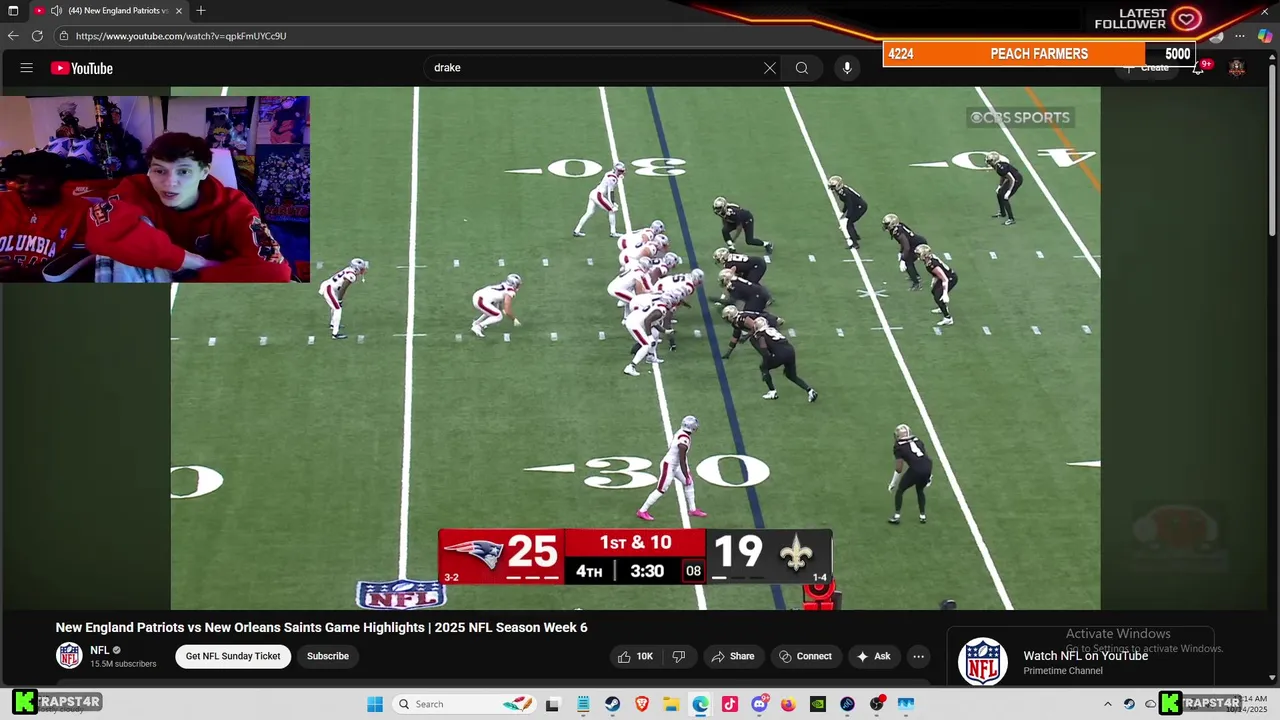Close the New England Patriots tab
Screen dimensions: 1280x720
coord(179,11)
